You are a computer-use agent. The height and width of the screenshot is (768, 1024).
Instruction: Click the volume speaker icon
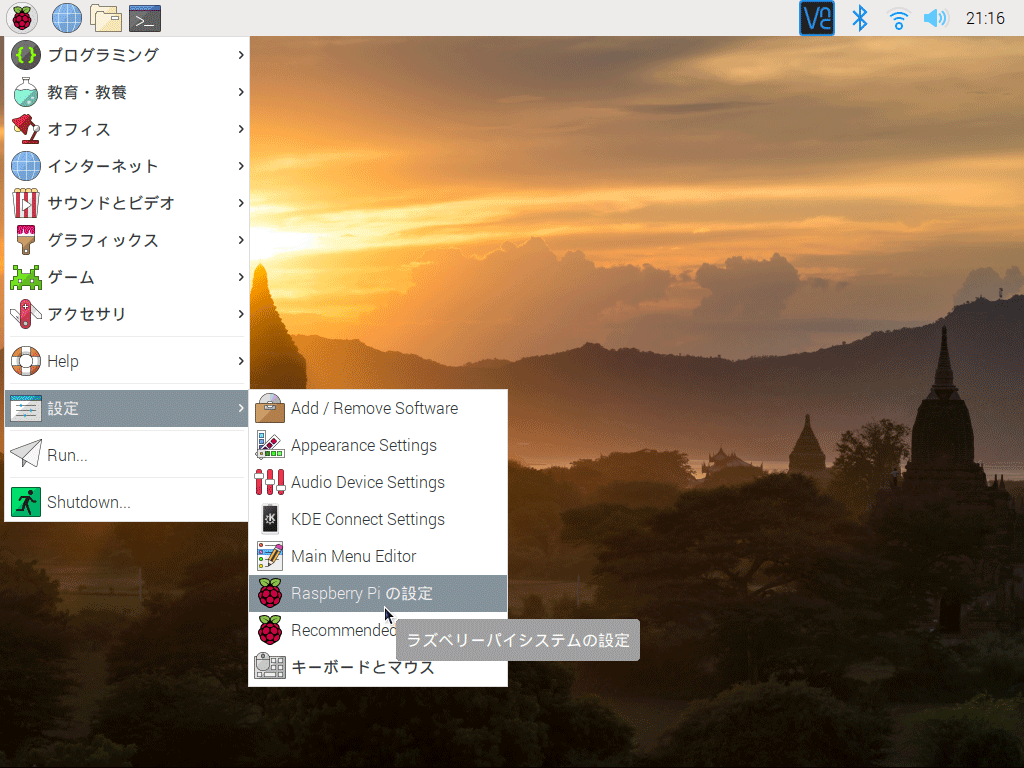click(935, 18)
